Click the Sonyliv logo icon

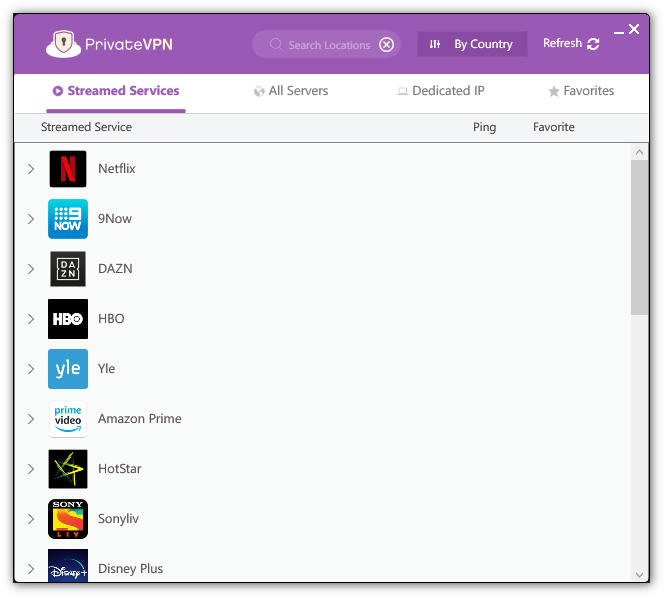[x=68, y=518]
